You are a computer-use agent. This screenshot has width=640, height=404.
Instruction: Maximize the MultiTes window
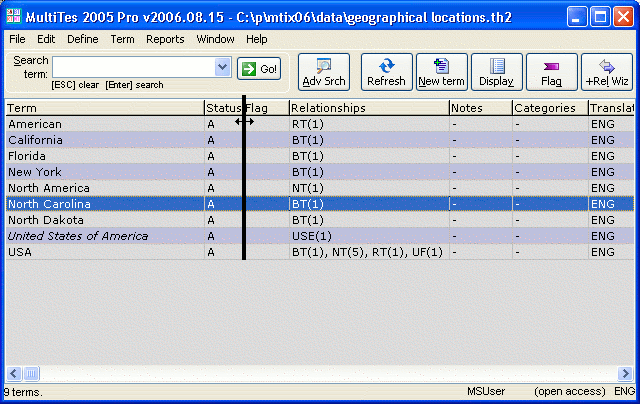tap(600, 17)
